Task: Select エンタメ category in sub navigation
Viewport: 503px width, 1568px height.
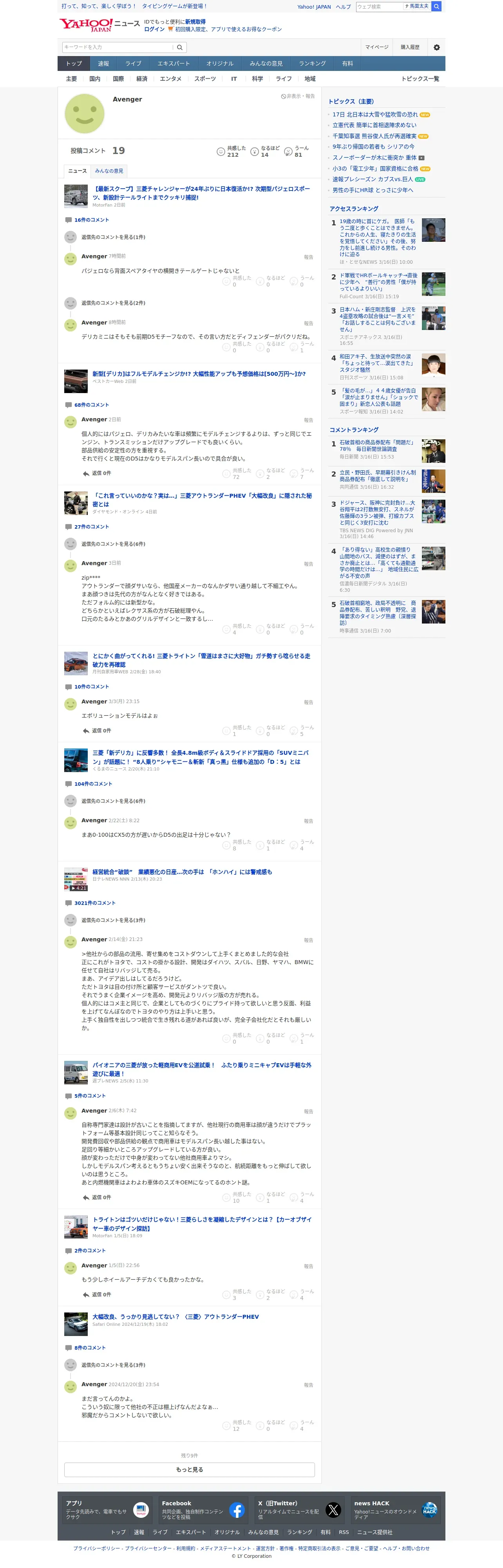Action: [x=170, y=79]
